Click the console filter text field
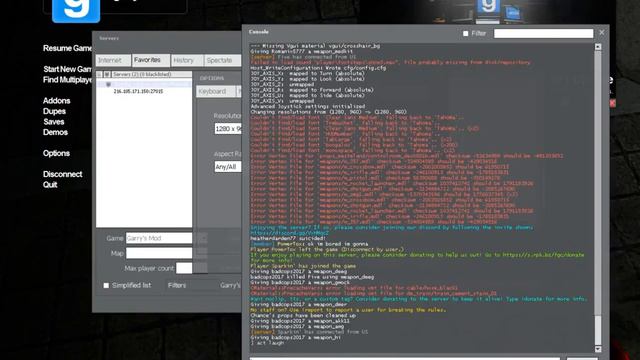Image resolution: width=640 pixels, height=360 pixels. point(543,33)
